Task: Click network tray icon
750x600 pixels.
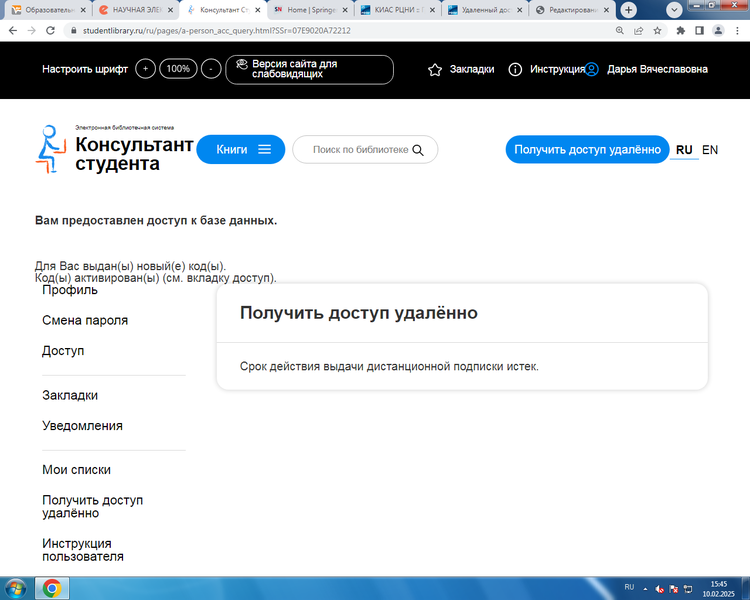Action: 688,589
